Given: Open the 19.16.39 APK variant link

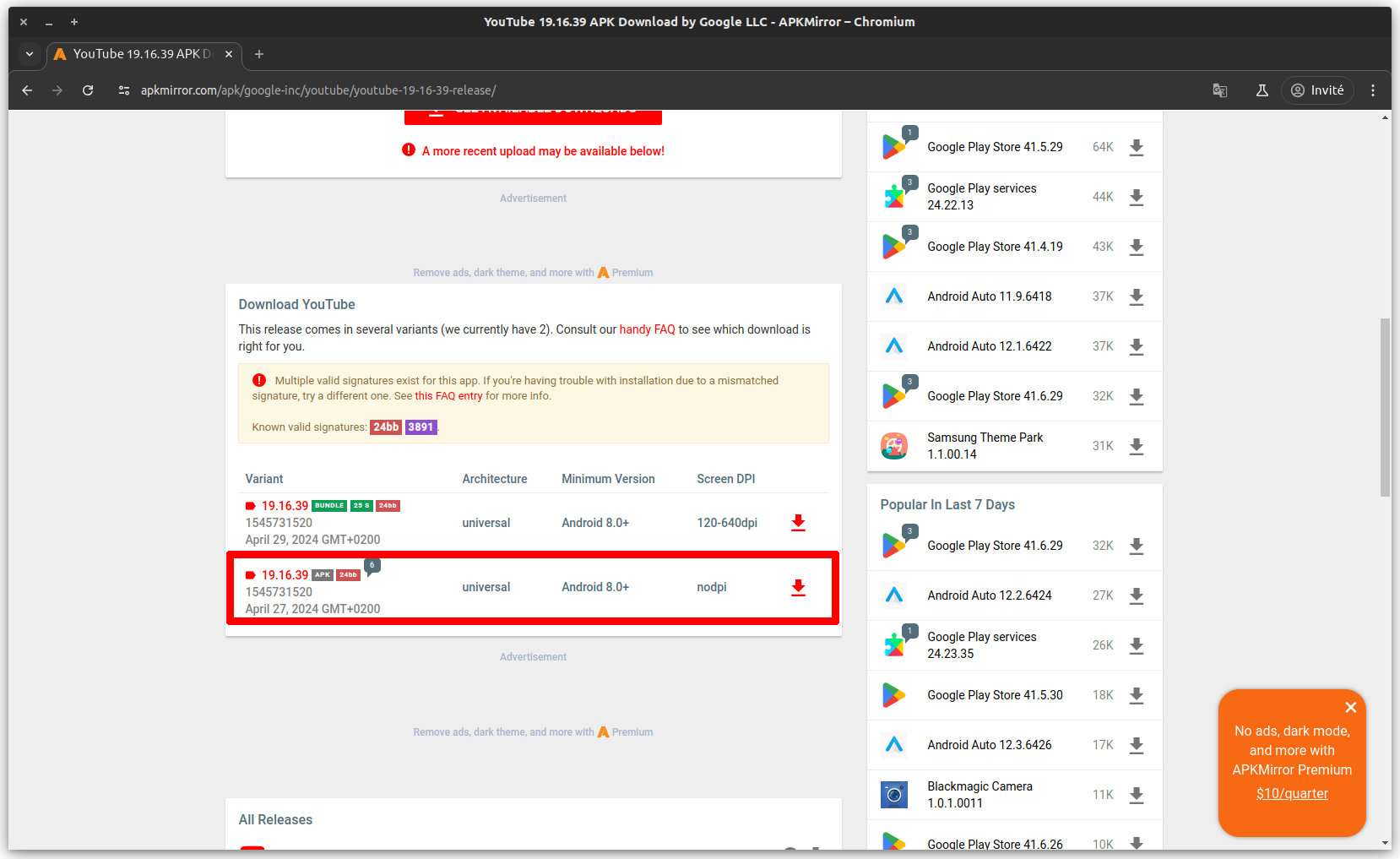Looking at the screenshot, I should click(x=285, y=575).
